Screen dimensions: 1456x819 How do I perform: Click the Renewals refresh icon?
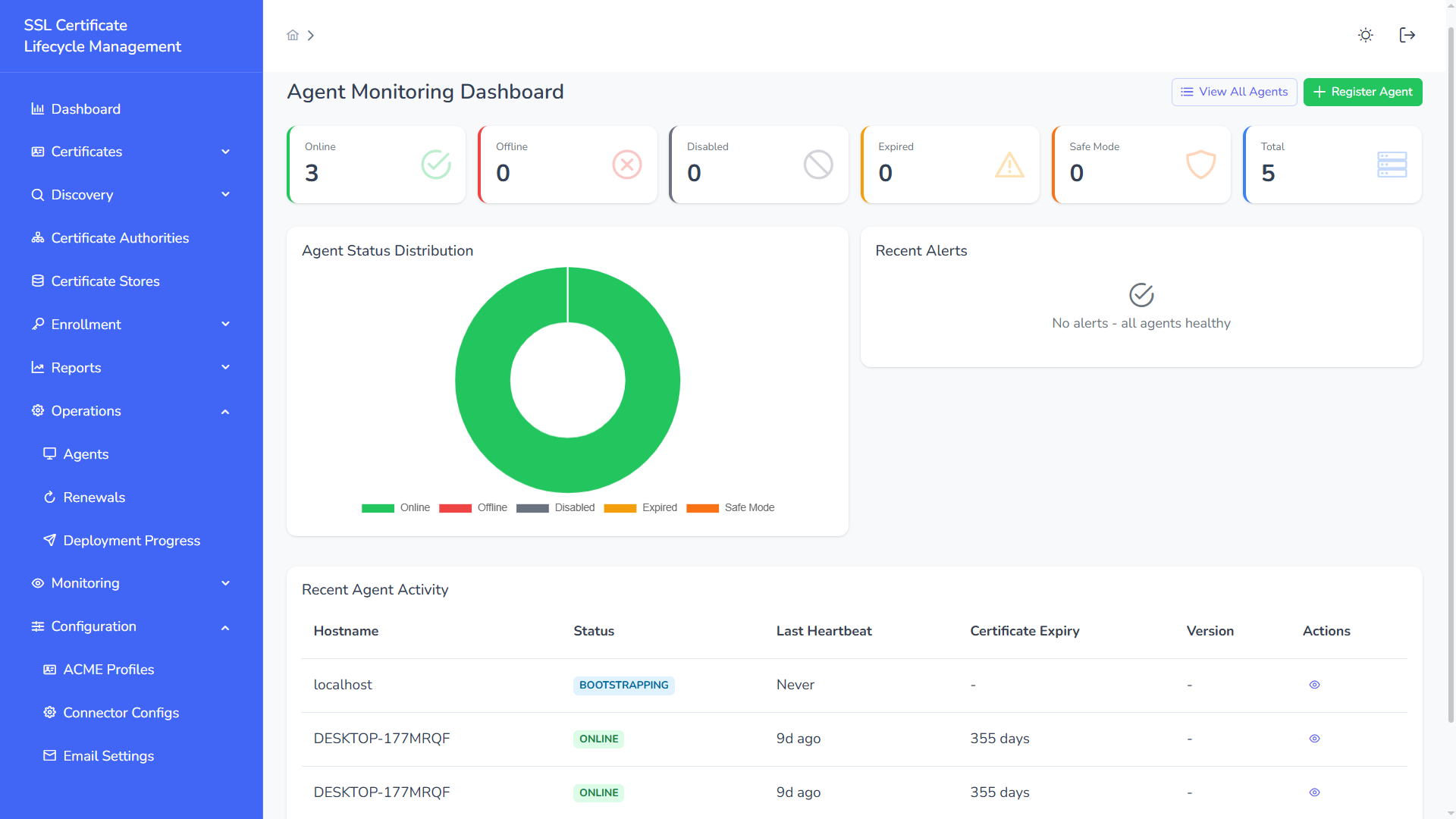tap(49, 497)
